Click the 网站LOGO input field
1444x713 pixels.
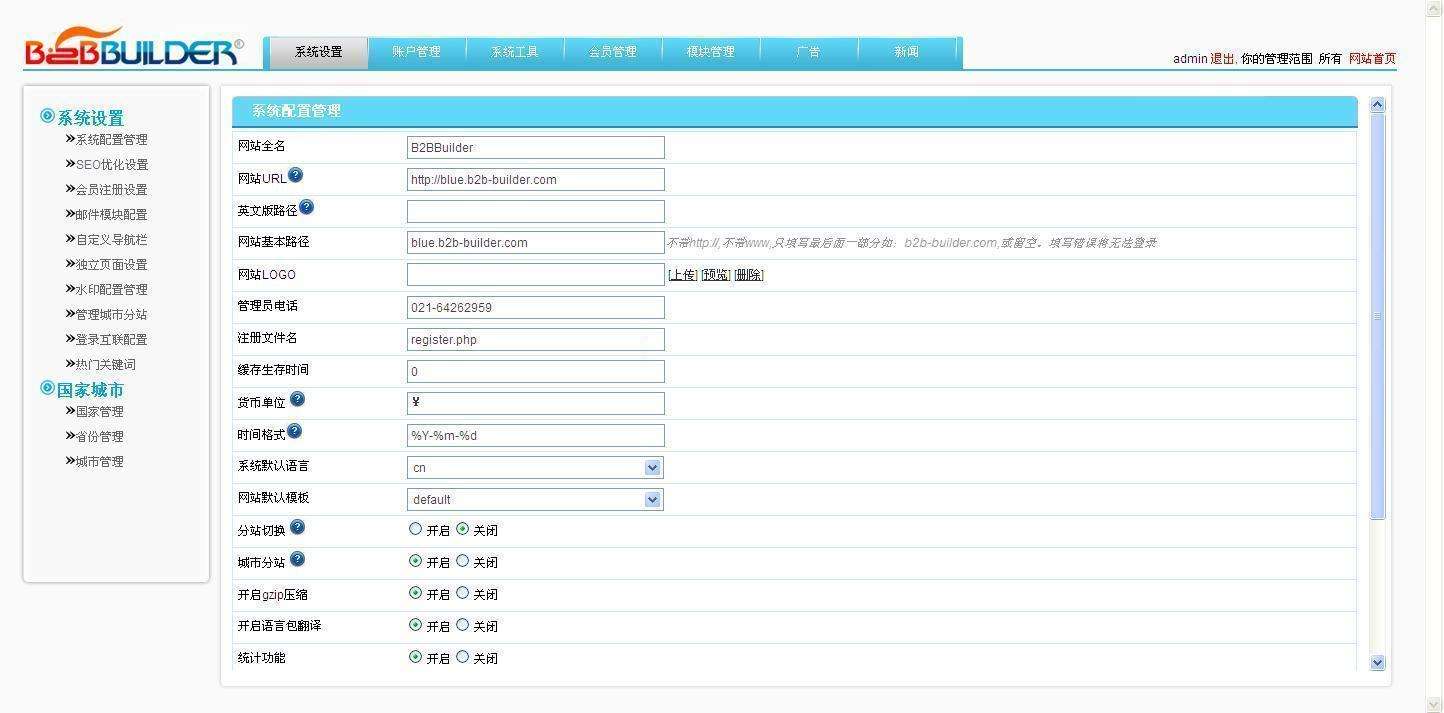535,275
